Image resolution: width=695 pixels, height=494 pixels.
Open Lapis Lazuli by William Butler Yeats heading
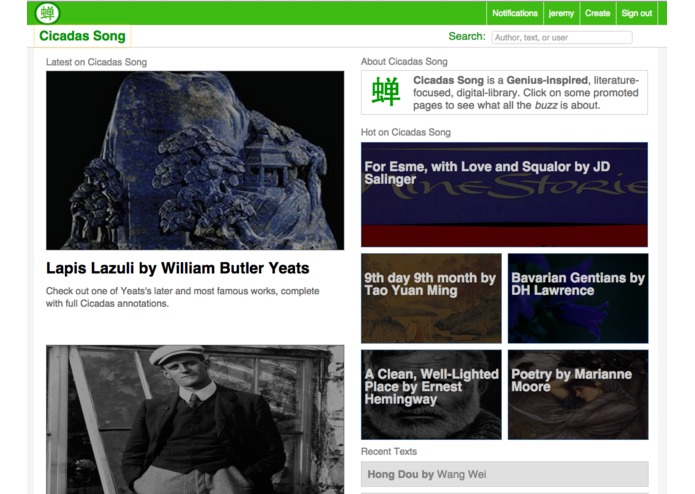pos(178,268)
